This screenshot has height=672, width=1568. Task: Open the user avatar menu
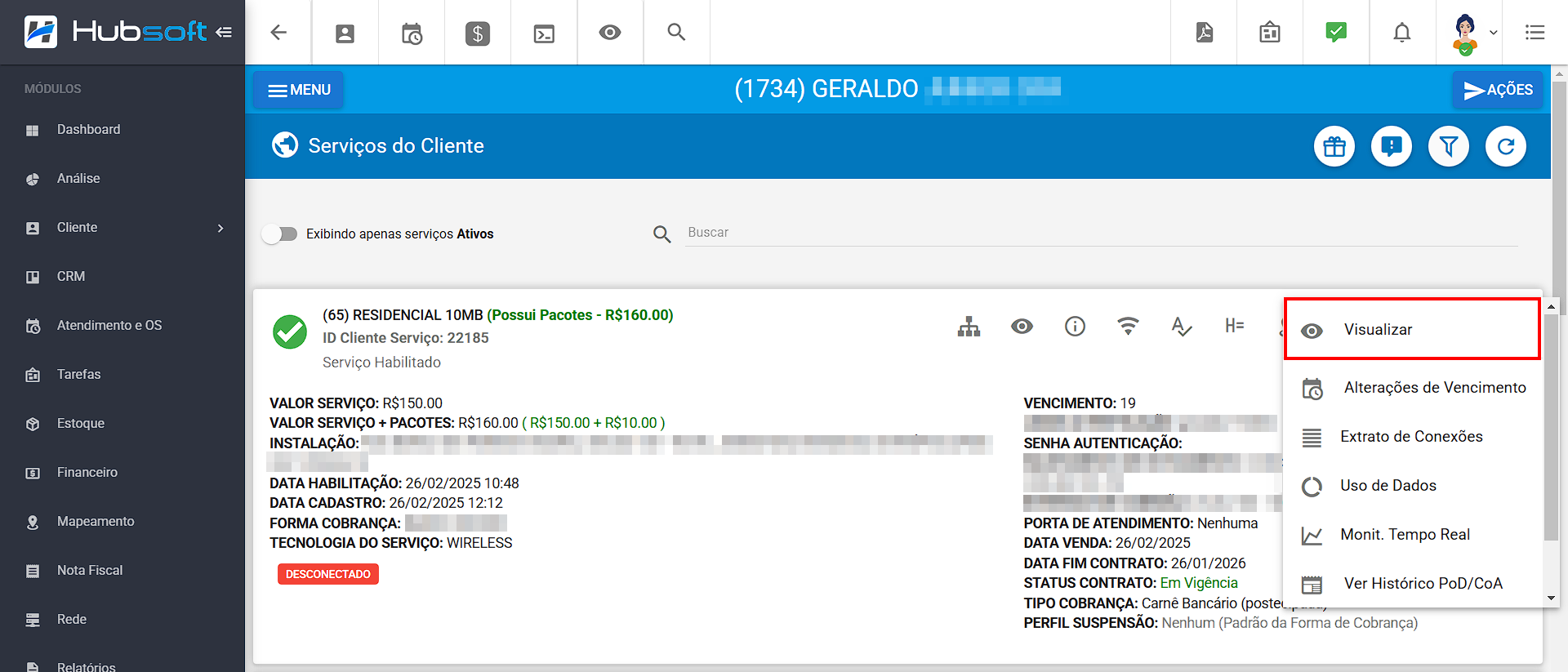coord(1472,33)
